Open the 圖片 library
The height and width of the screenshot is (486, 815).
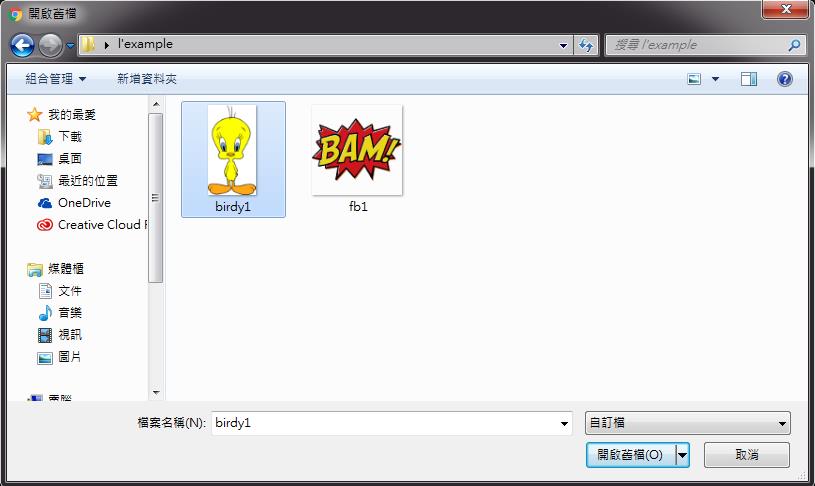tap(70, 357)
